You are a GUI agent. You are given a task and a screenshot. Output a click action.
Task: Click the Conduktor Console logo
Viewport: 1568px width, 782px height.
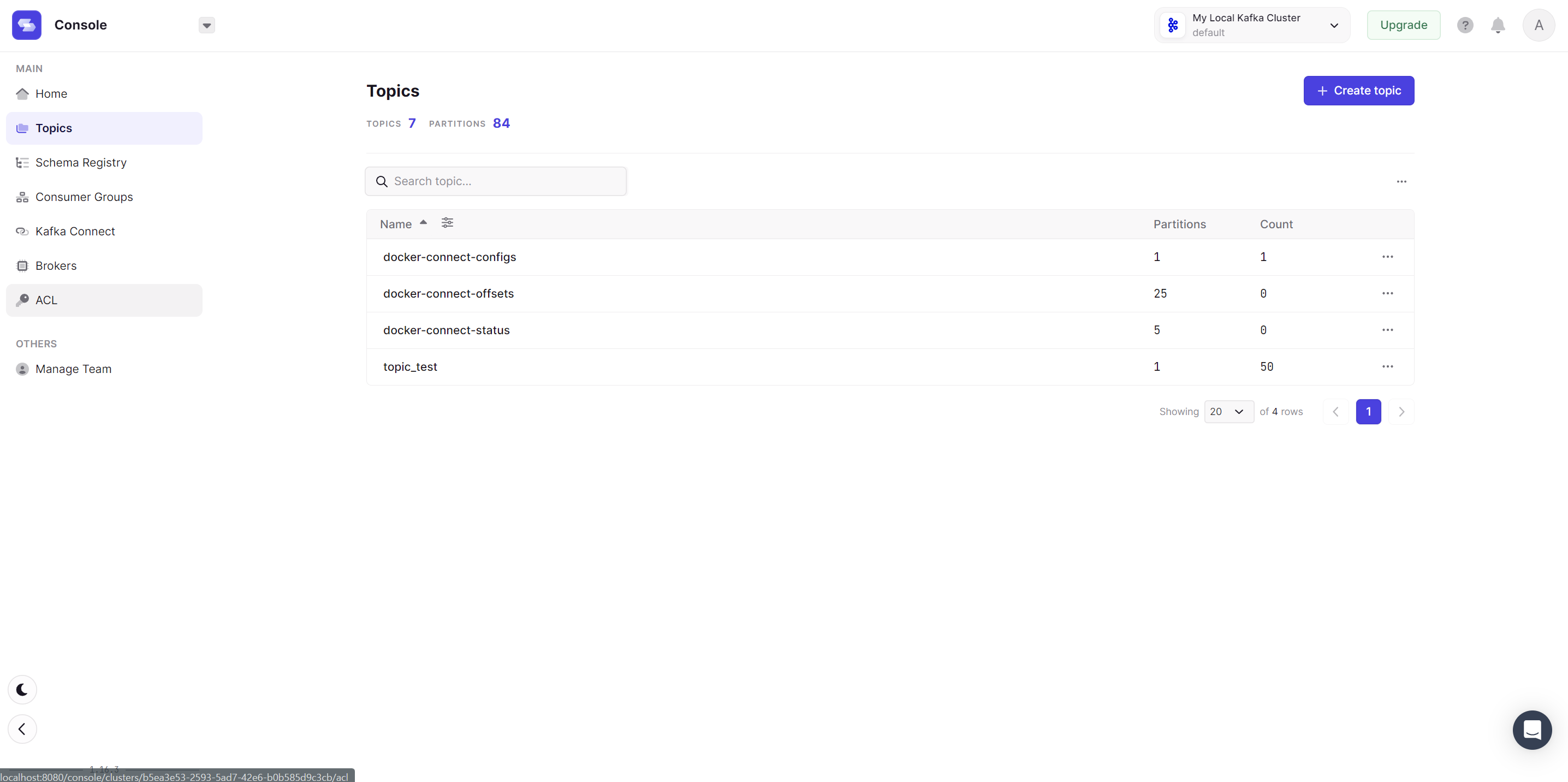tap(27, 25)
